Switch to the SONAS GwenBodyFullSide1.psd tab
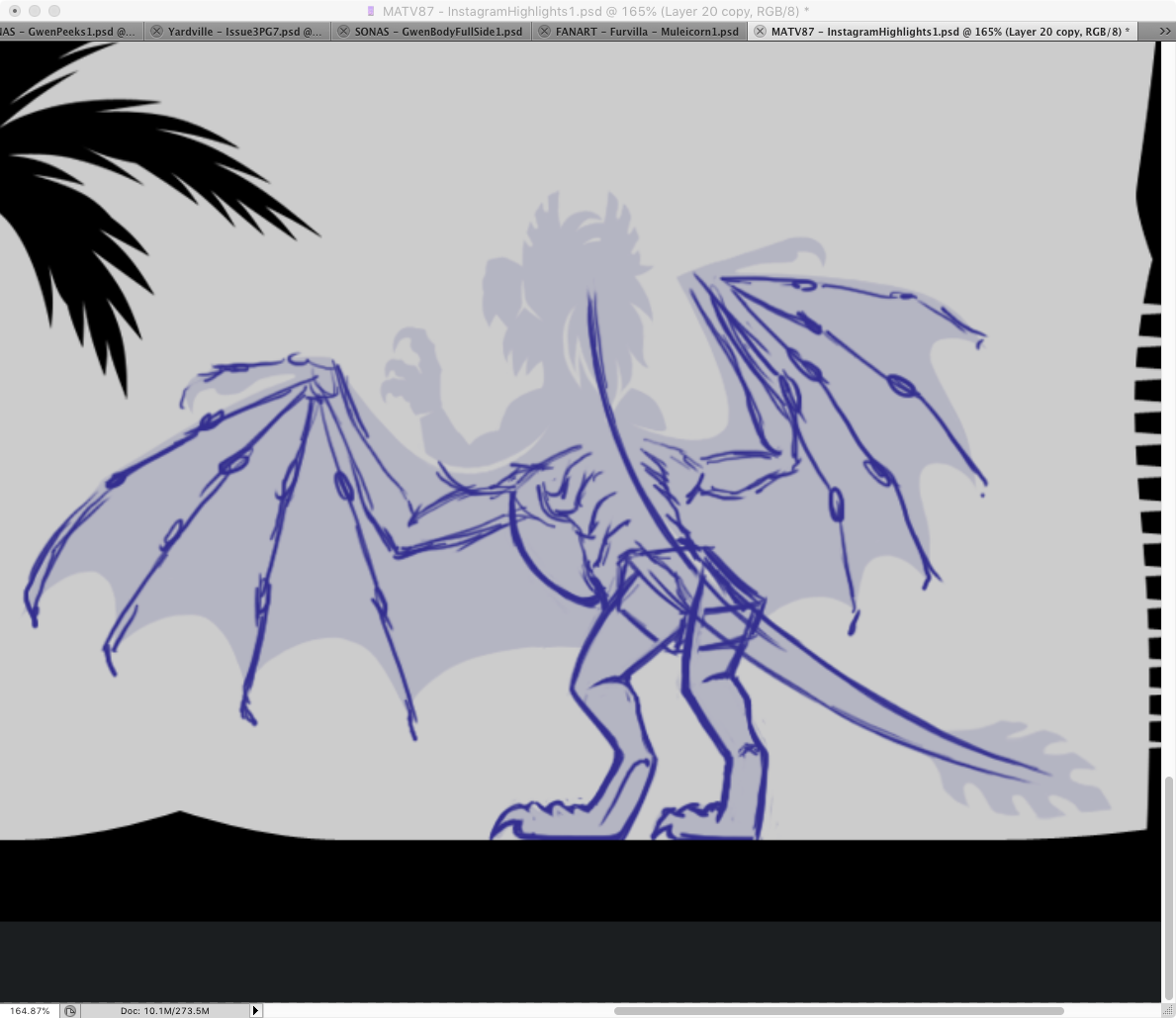The height and width of the screenshot is (1018, 1176). (438, 32)
